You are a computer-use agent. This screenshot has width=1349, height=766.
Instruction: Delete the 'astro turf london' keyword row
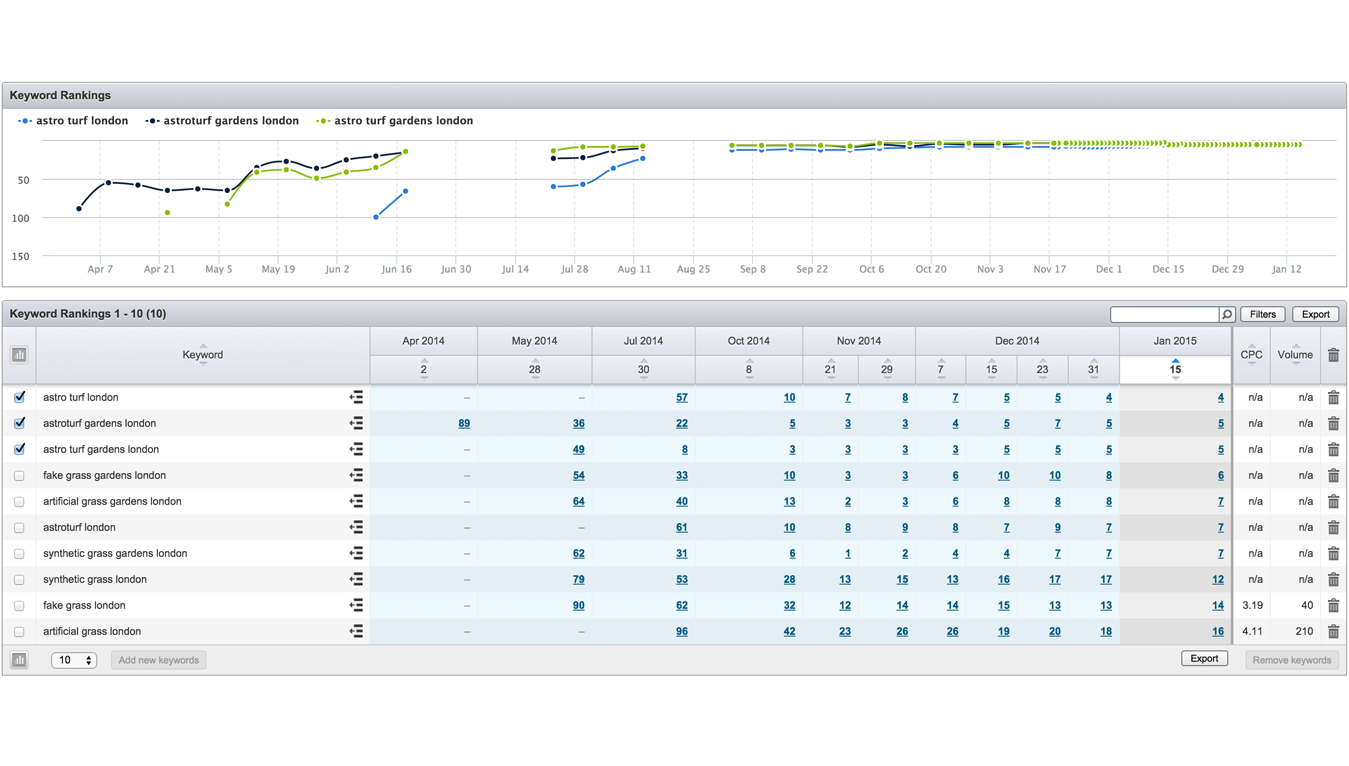1333,398
